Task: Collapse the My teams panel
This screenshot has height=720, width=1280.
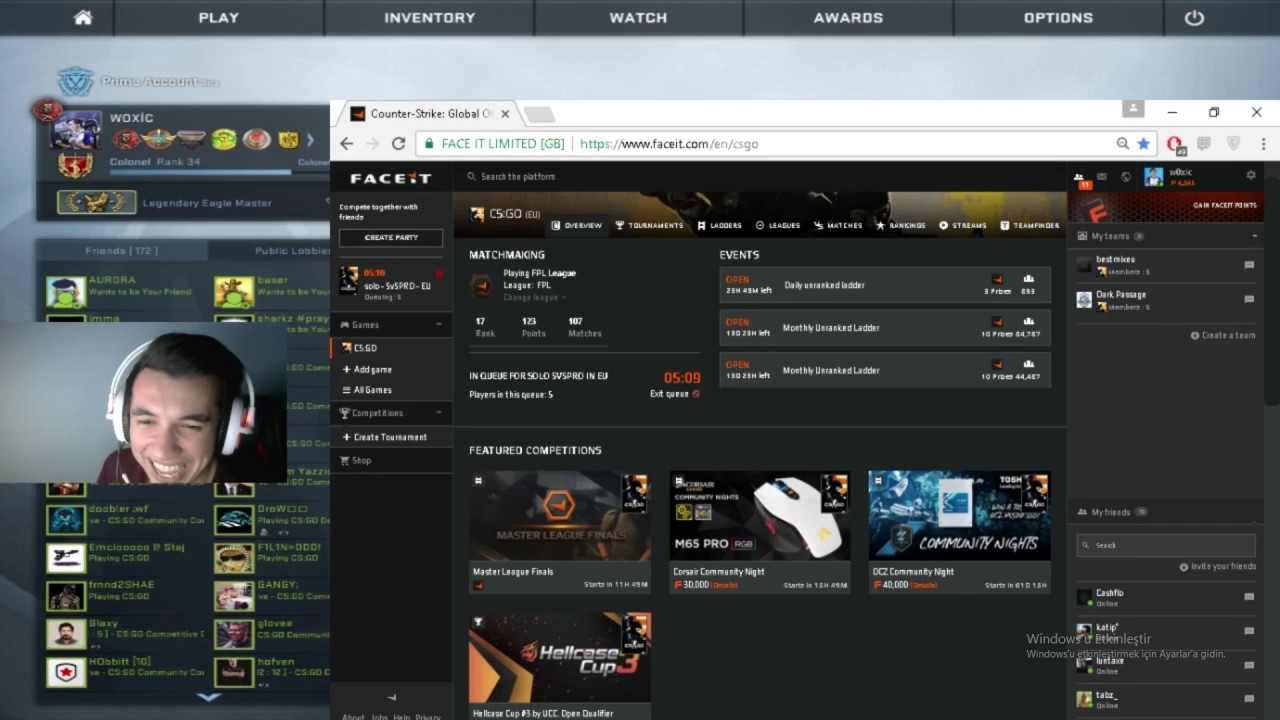Action: (1255, 236)
